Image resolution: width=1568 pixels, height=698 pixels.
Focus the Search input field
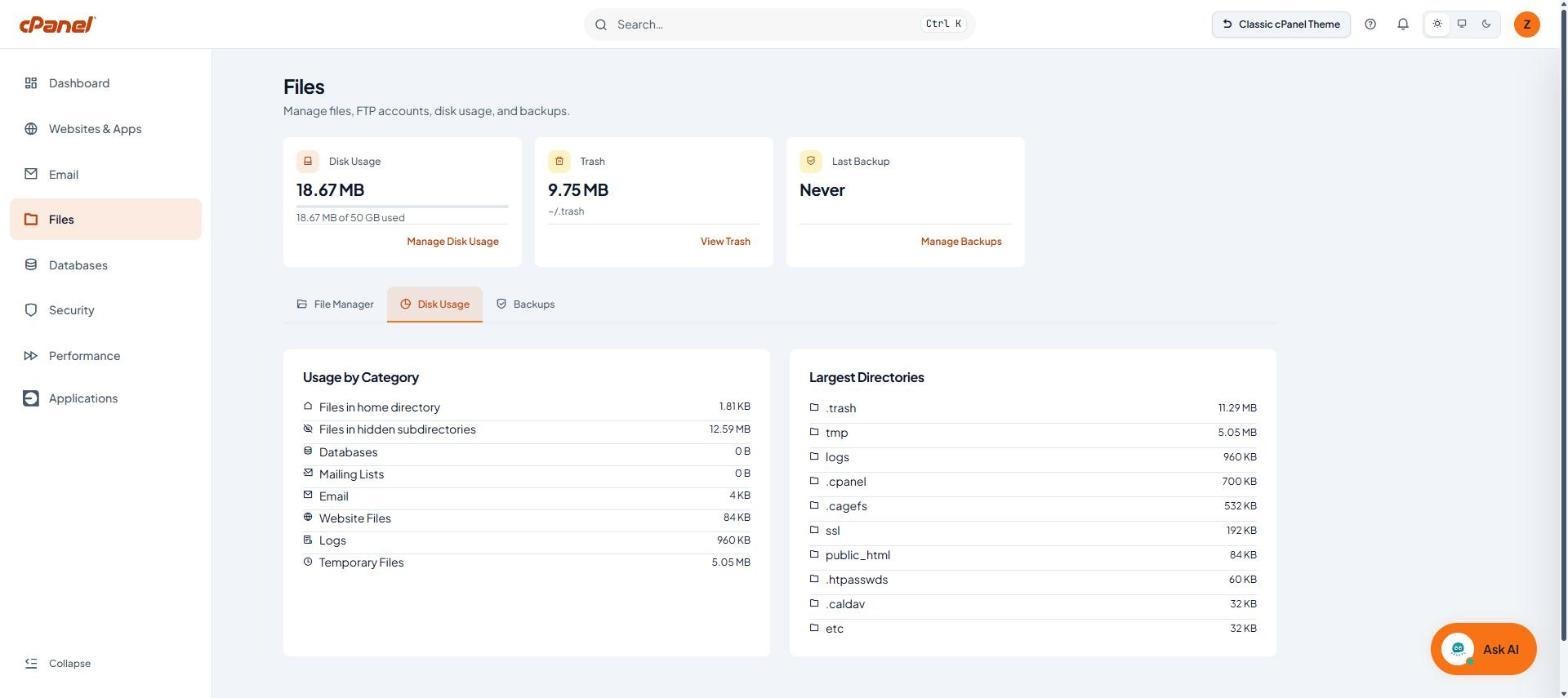[780, 24]
